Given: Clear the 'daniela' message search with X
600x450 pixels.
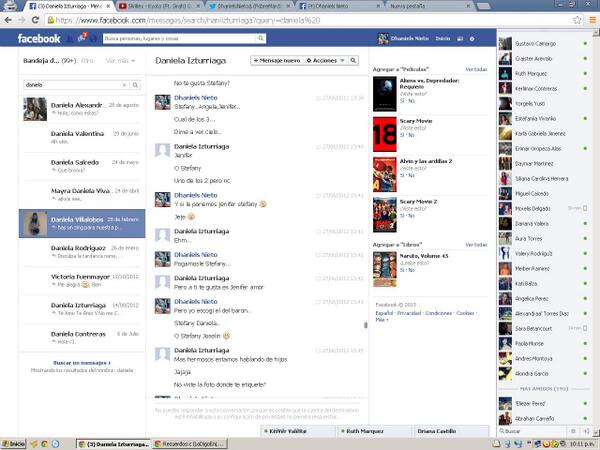Looking at the screenshot, I should coord(124,85).
